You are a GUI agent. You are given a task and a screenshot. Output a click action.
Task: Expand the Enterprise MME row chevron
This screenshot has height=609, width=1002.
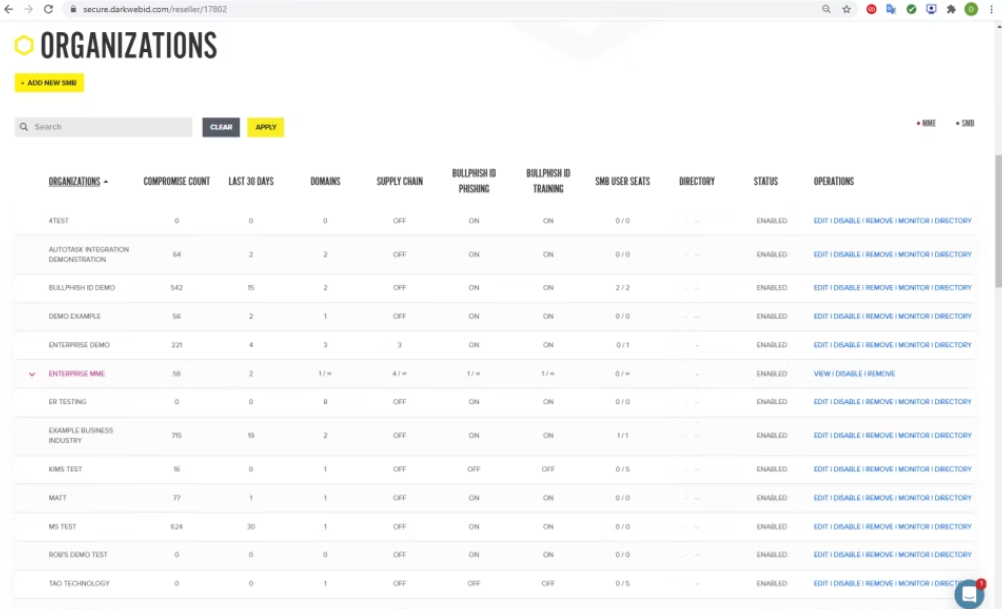[32, 374]
